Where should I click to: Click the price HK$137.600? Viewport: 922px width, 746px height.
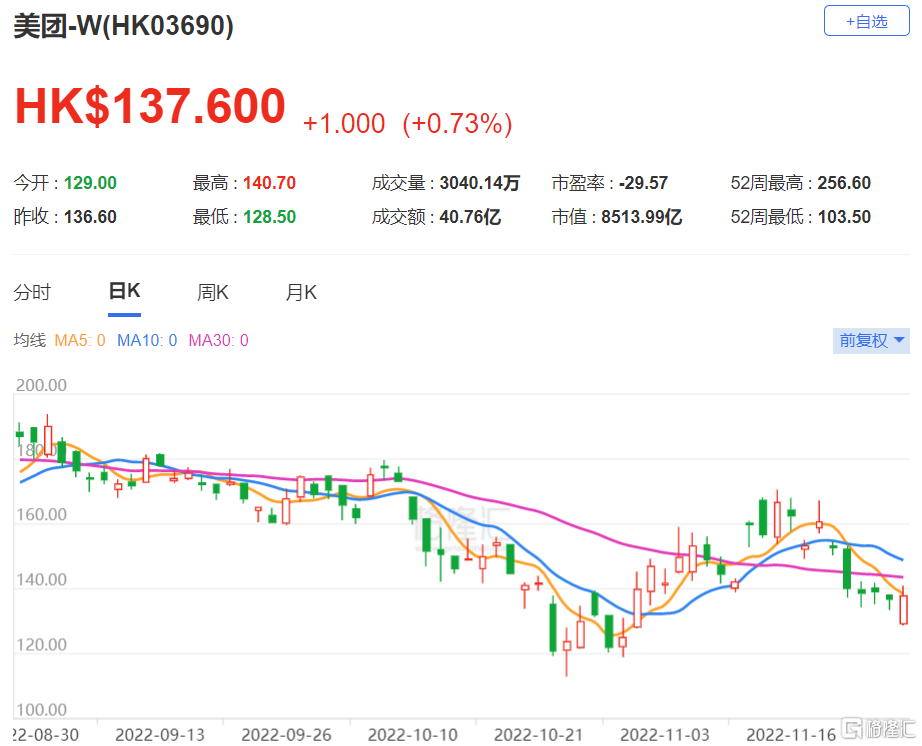(x=150, y=106)
